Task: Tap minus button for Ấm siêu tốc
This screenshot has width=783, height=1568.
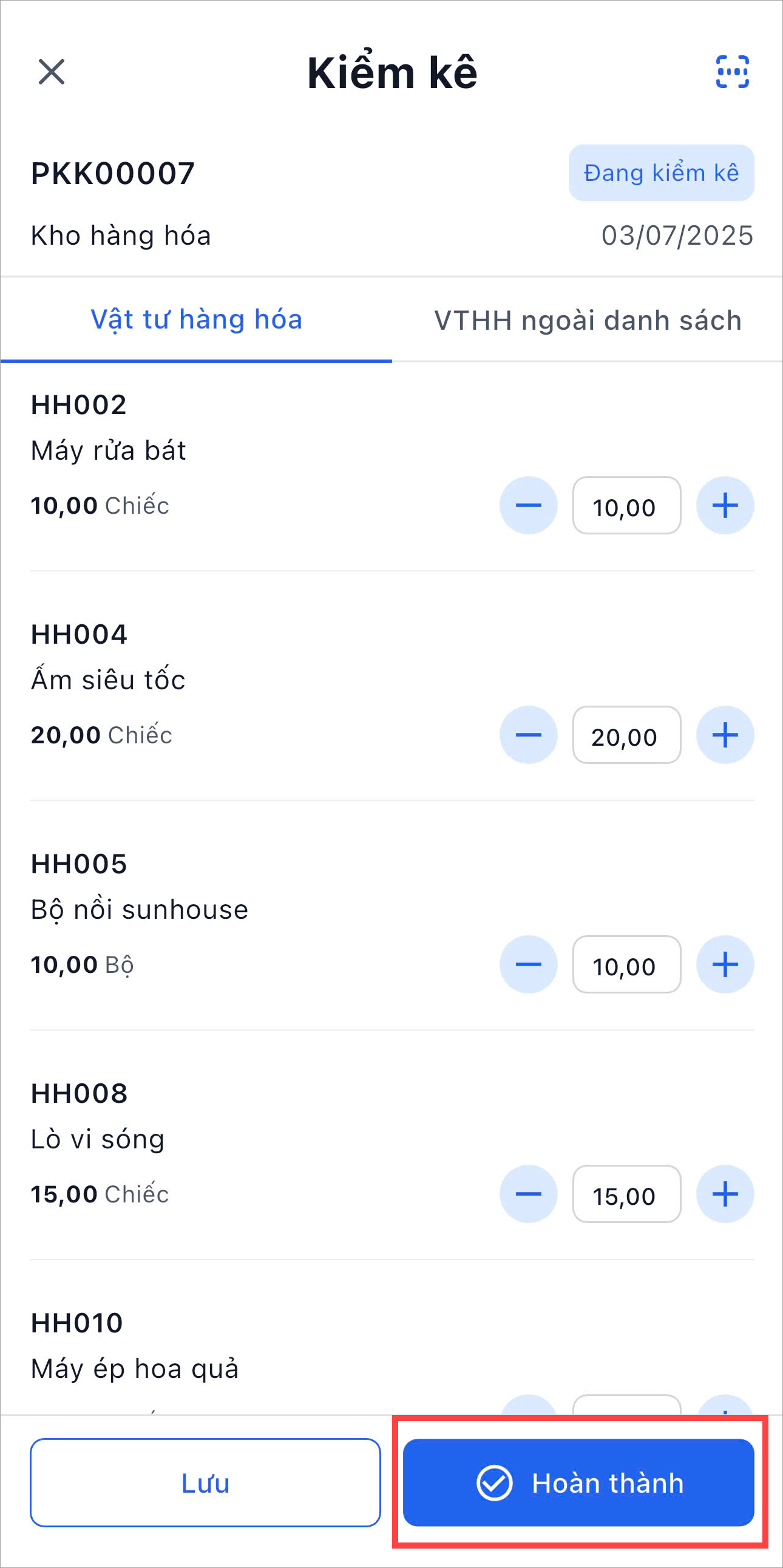Action: (x=528, y=735)
